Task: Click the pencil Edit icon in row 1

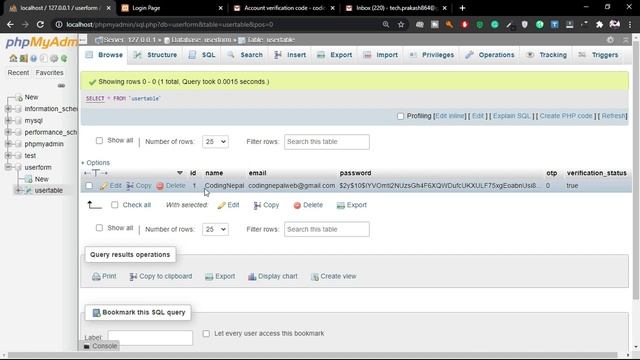Action: pyautogui.click(x=104, y=186)
